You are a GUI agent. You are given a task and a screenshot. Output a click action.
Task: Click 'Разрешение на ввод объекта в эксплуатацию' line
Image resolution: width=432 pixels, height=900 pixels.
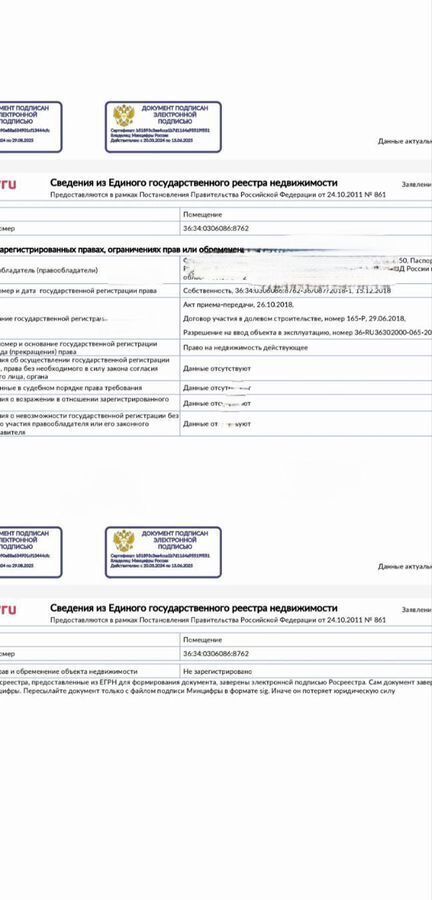click(x=308, y=332)
